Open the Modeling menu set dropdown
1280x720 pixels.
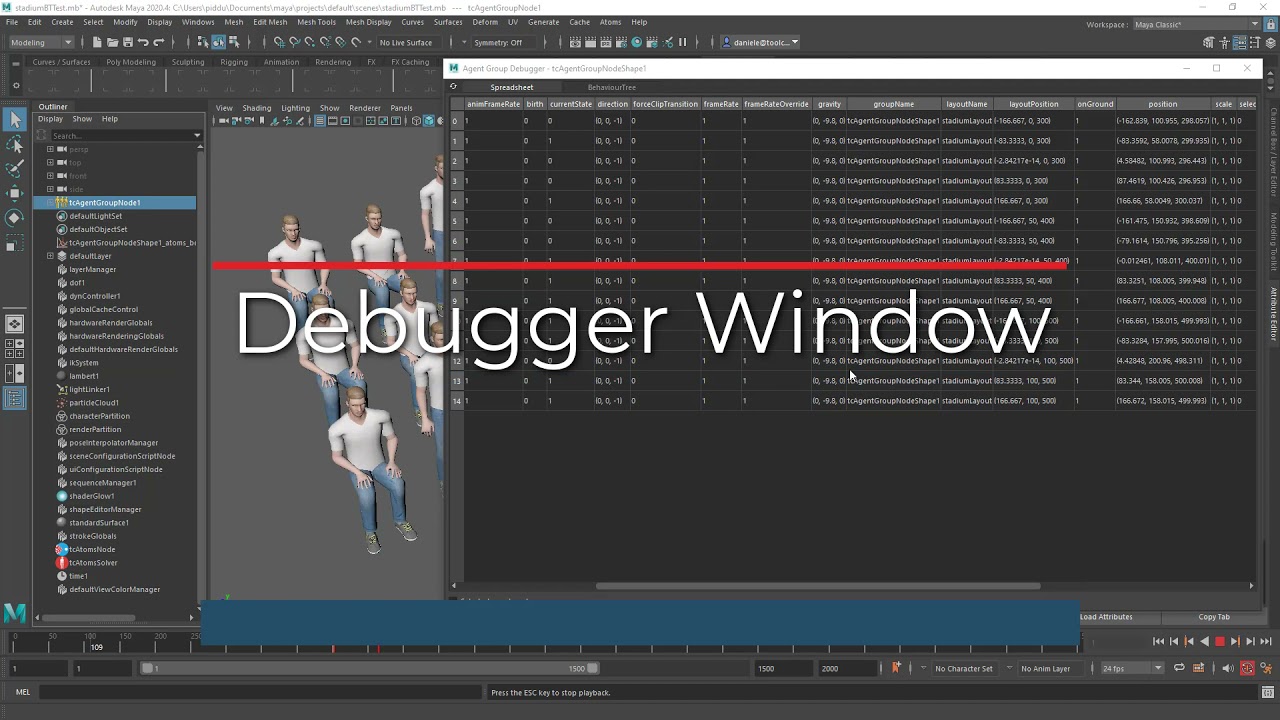coord(41,42)
